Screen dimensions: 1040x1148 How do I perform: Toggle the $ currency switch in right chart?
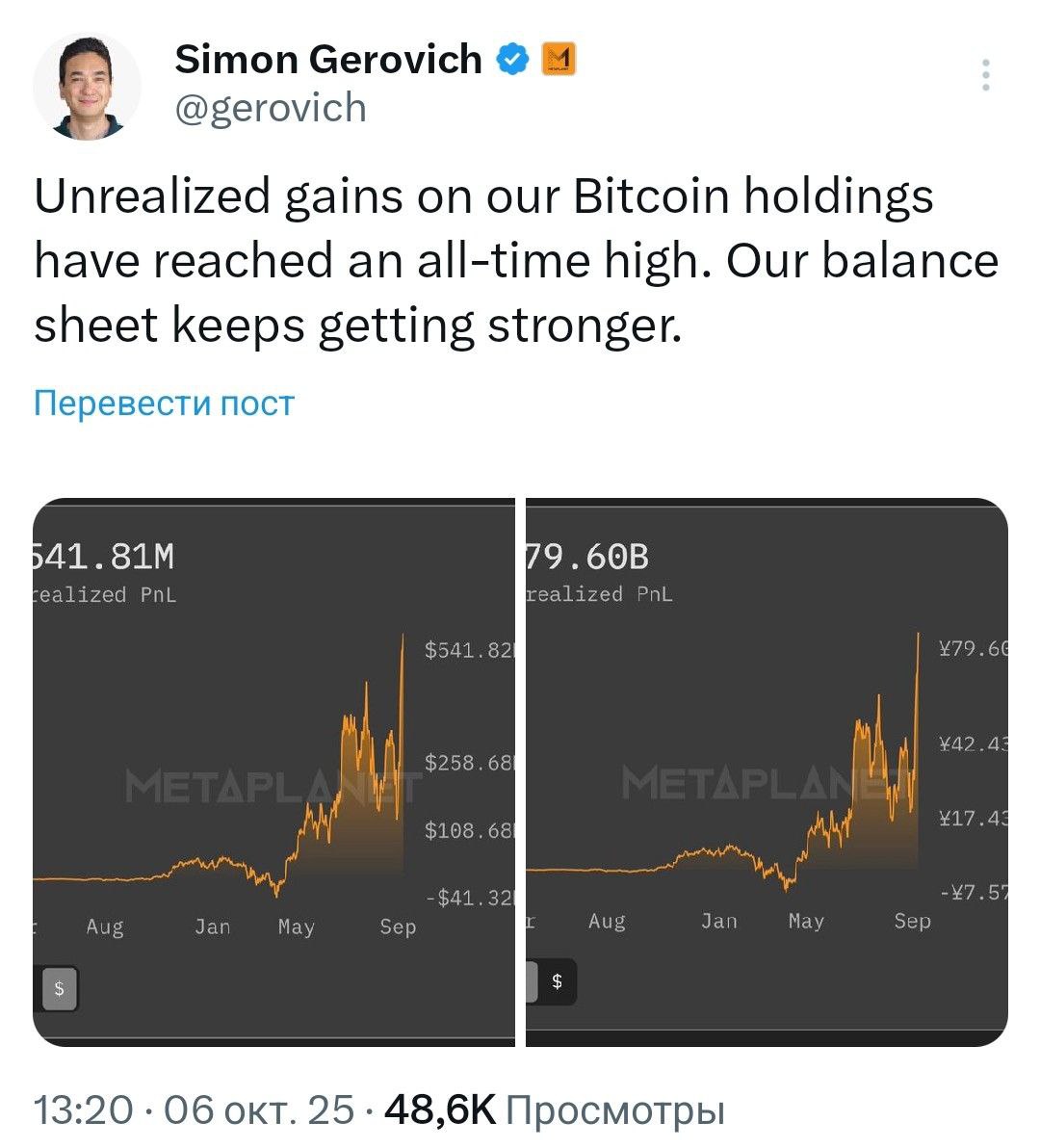[557, 982]
